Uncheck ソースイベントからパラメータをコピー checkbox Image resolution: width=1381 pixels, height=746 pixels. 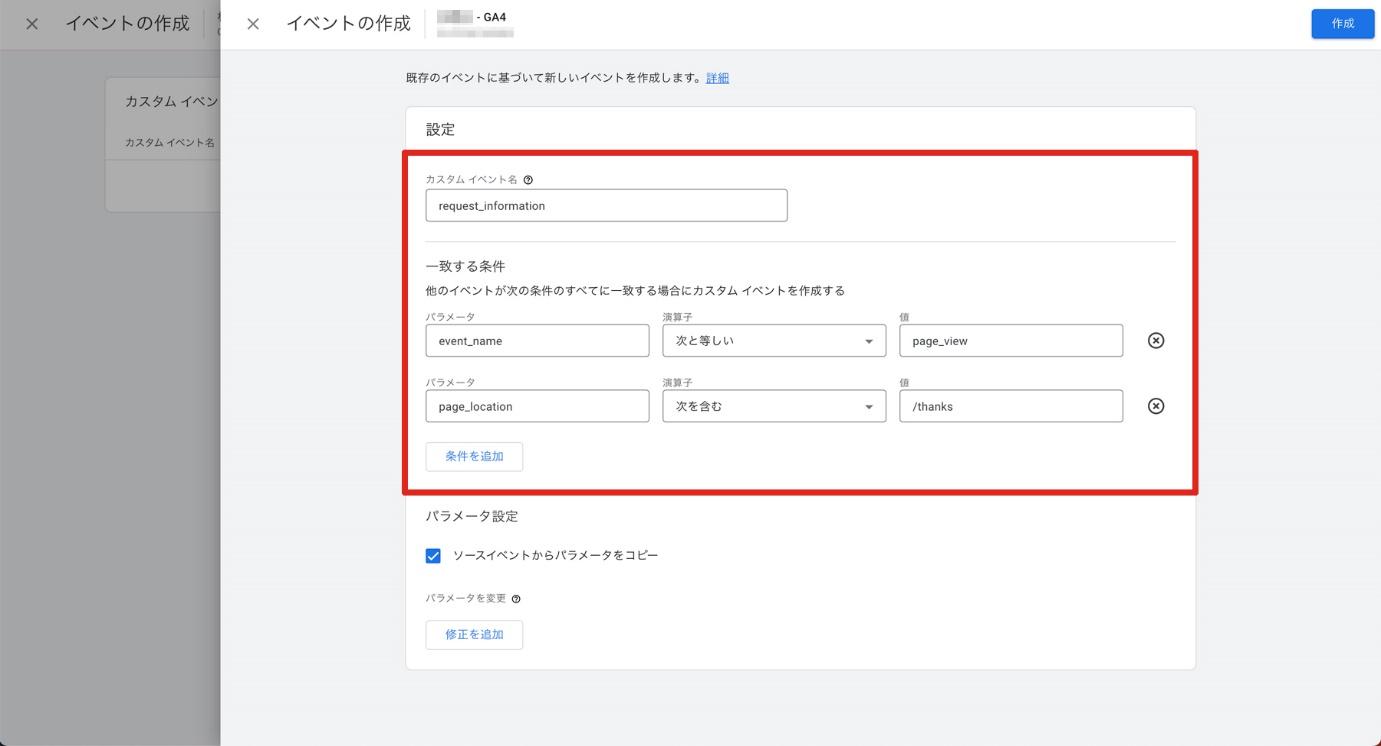[433, 556]
